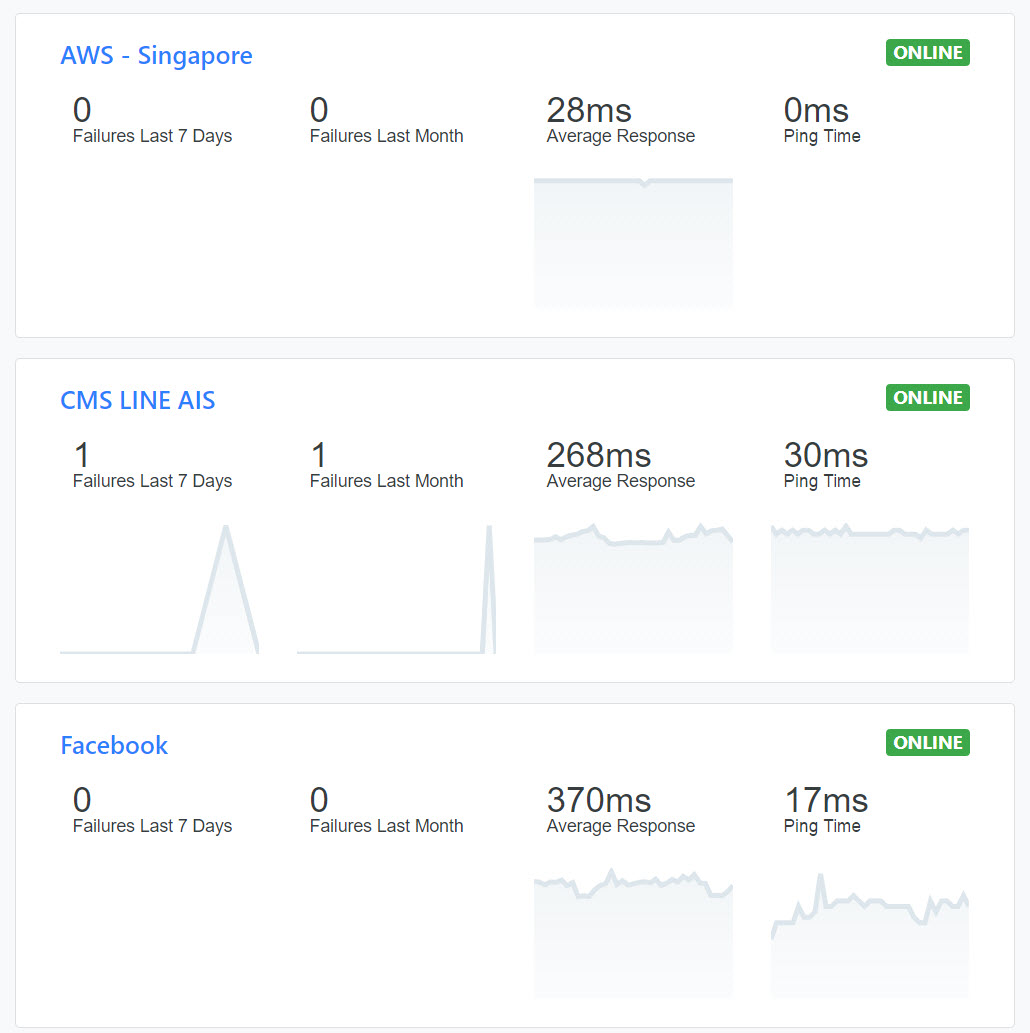Click CMS LINE AIS 7-day failure count 1
Viewport: 1030px width, 1033px height.
click(82, 455)
